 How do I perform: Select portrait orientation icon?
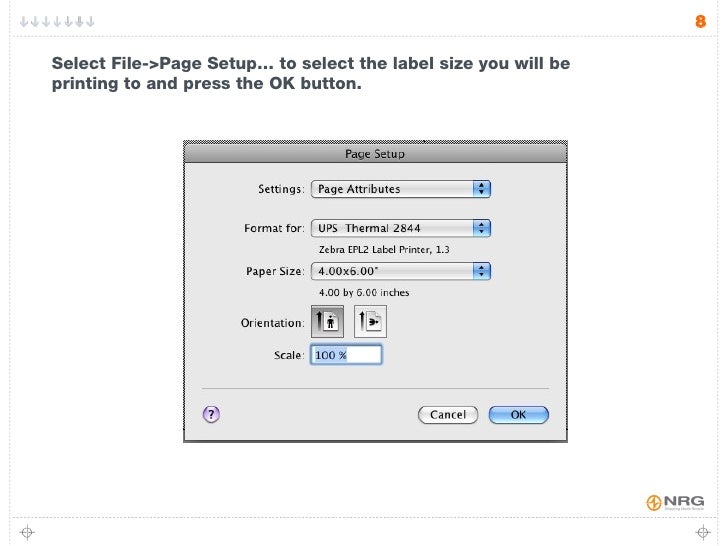327,321
